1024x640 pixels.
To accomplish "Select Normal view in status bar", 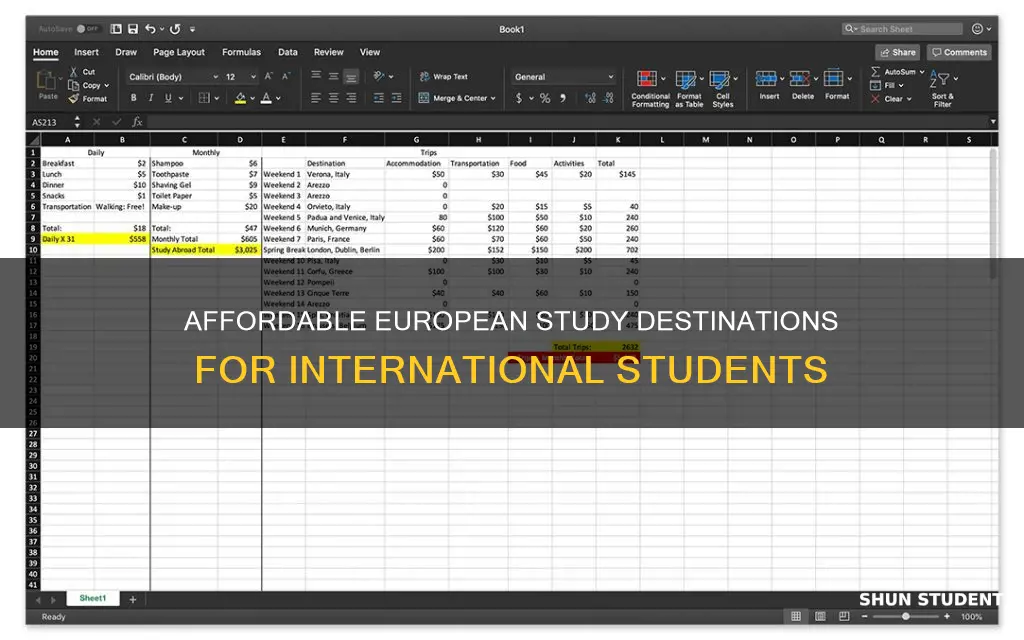I will (x=796, y=616).
